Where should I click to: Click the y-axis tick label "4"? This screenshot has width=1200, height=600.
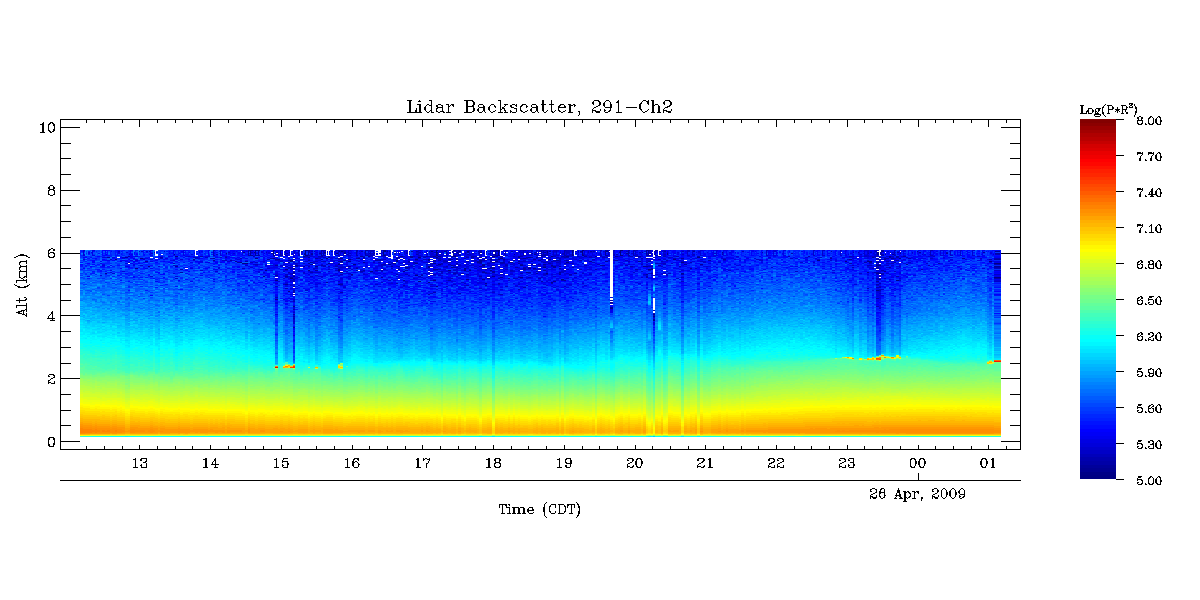click(x=50, y=316)
